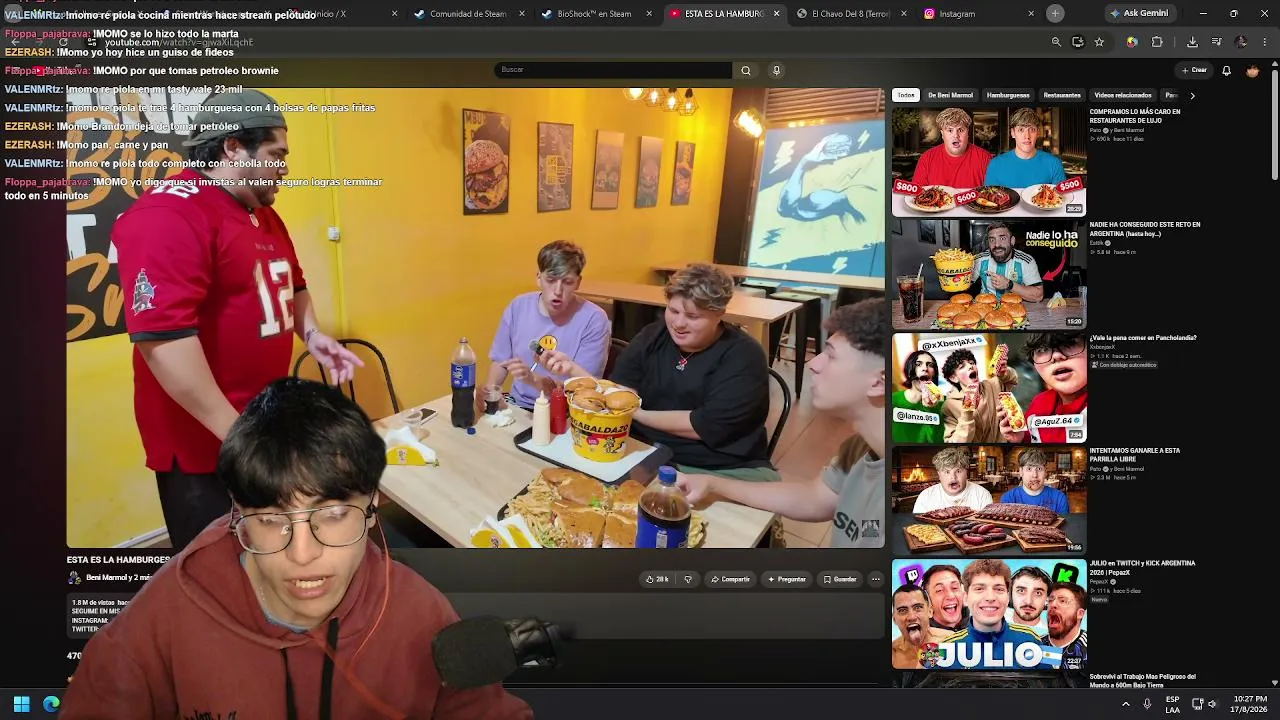Viewport: 1280px width, 720px height.
Task: Click the taskbar microphone icon
Action: pos(1147,704)
